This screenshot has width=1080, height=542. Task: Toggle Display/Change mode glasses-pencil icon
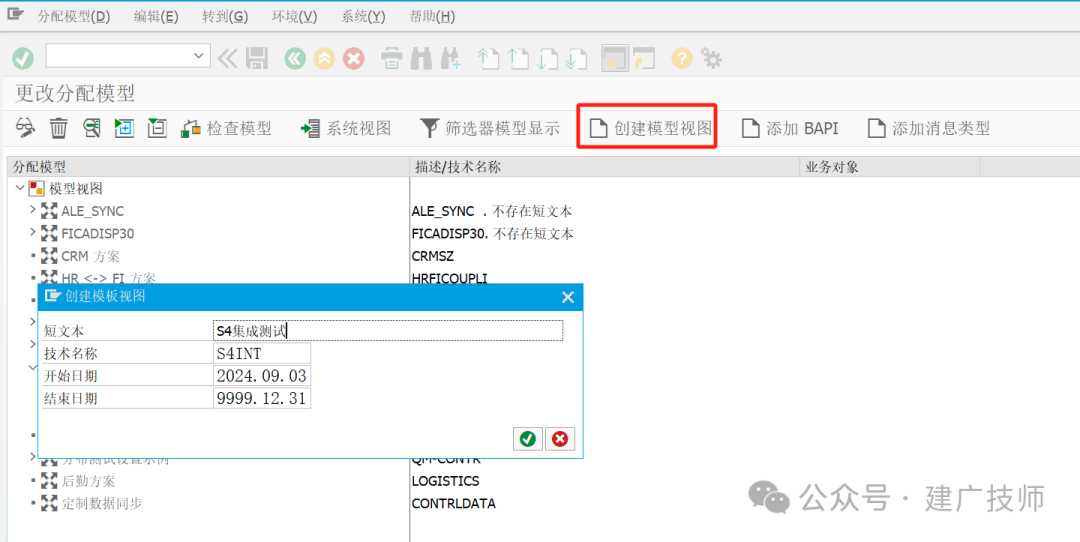point(25,127)
